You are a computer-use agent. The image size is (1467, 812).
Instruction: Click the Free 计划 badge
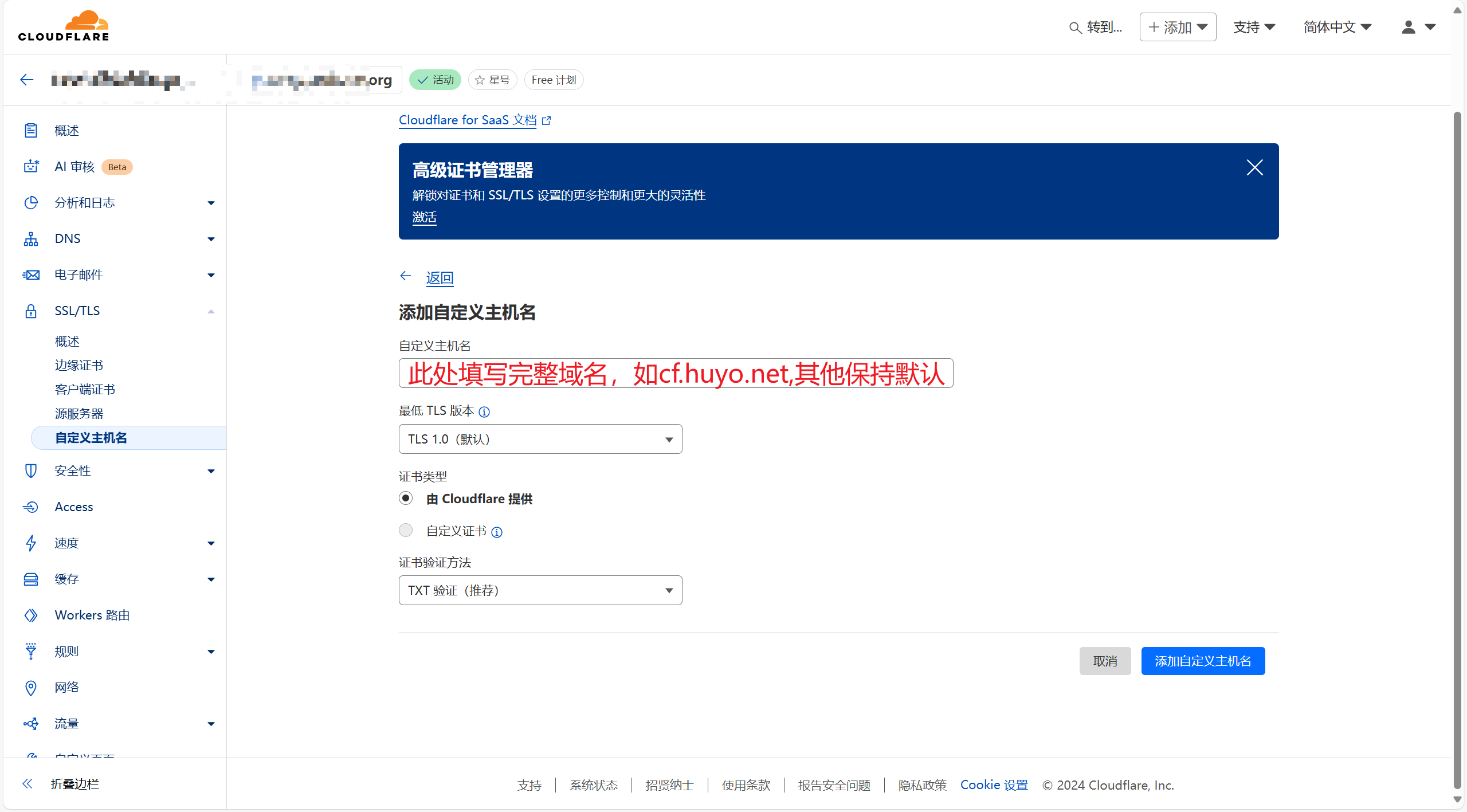pos(554,80)
